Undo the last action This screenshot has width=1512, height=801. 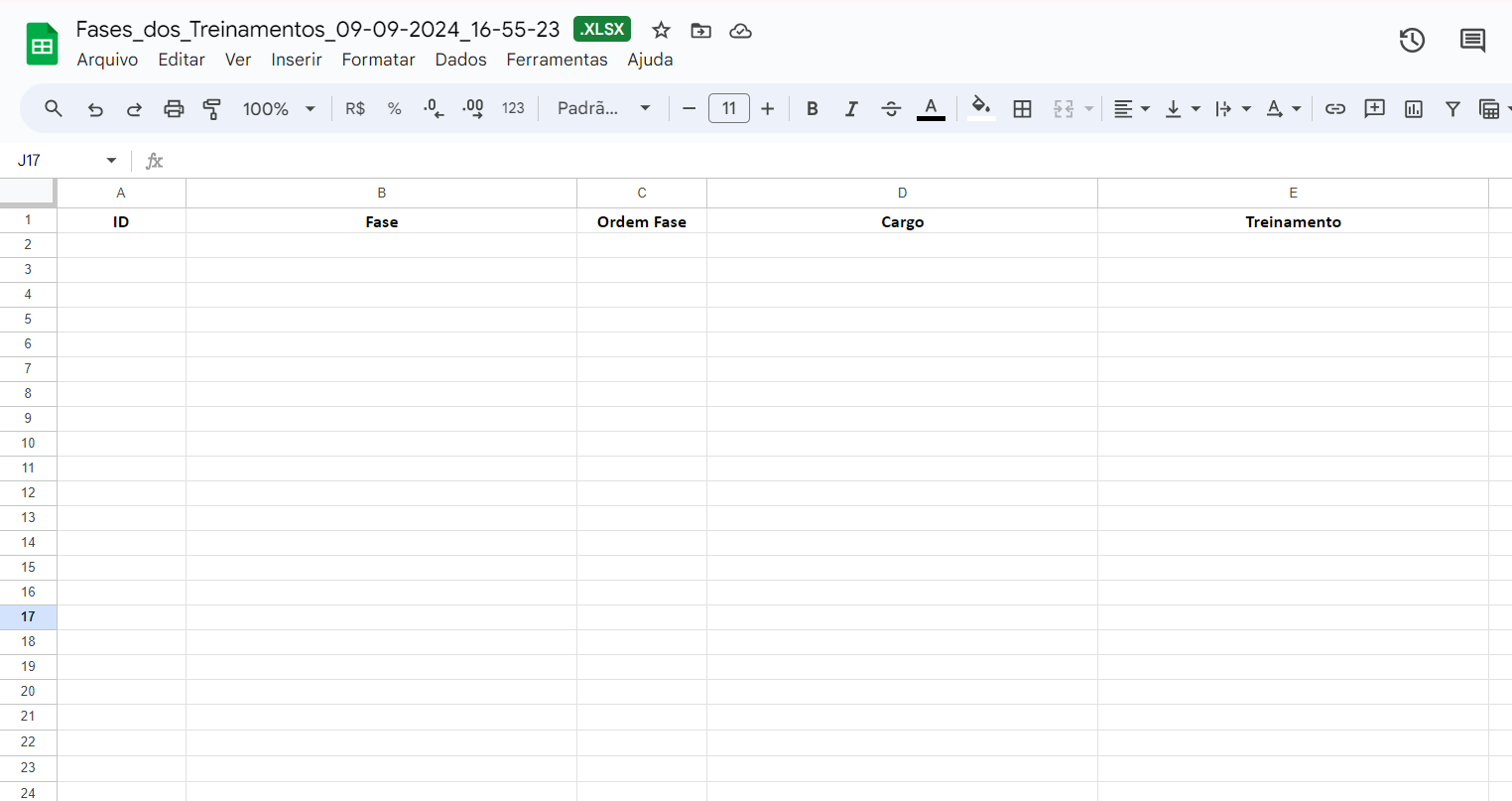pyautogui.click(x=95, y=108)
